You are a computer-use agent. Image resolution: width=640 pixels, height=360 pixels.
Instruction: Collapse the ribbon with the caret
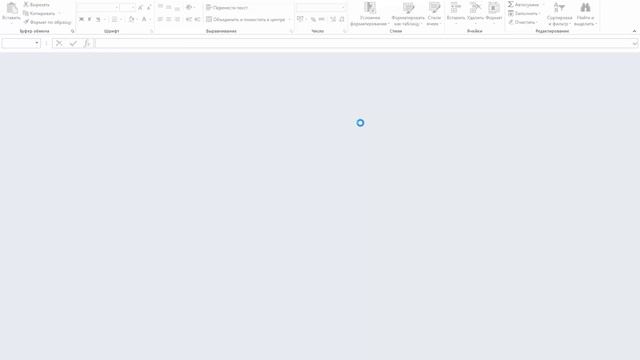click(634, 31)
